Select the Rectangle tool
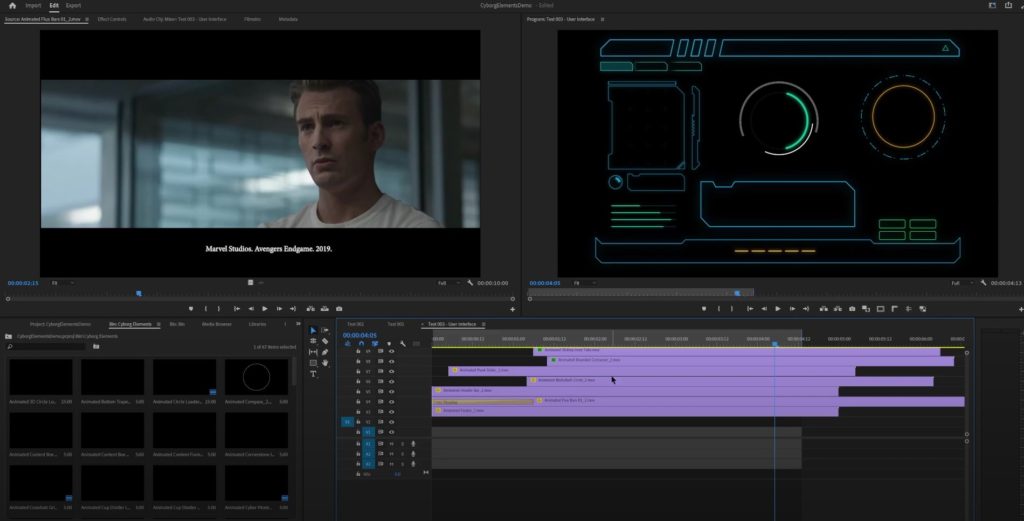Viewport: 1024px width, 521px height. [x=313, y=363]
